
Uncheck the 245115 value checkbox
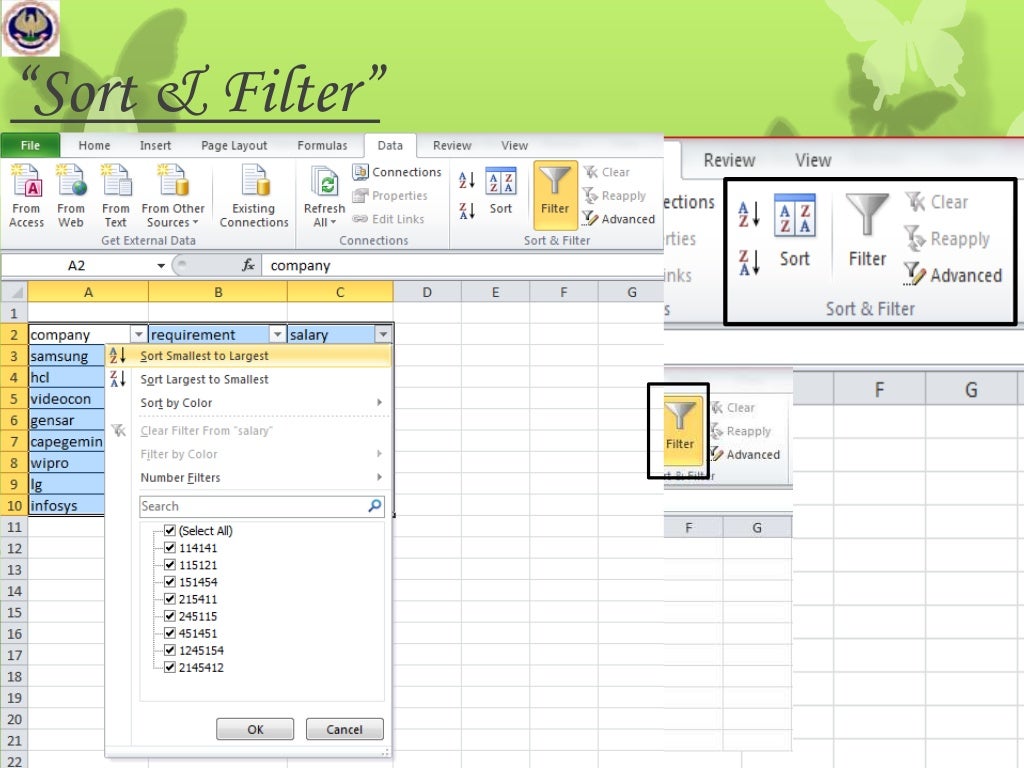click(x=170, y=615)
